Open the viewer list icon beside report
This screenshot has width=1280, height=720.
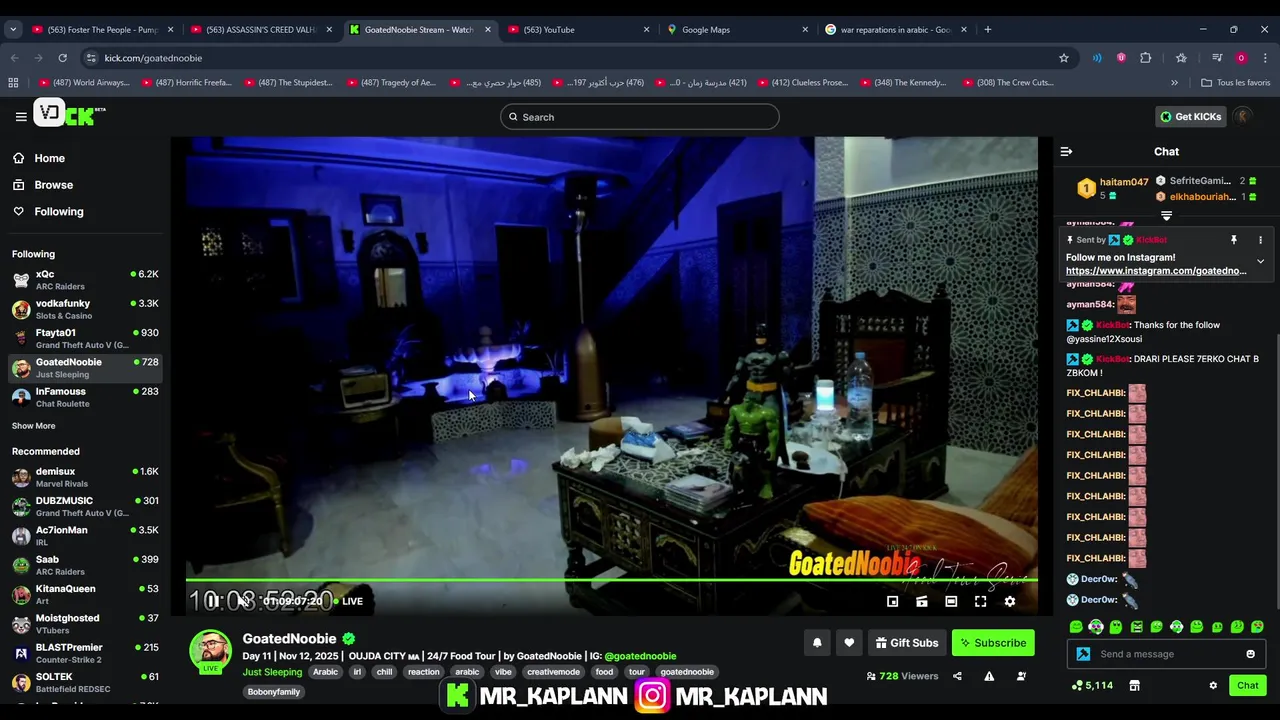(x=1021, y=676)
